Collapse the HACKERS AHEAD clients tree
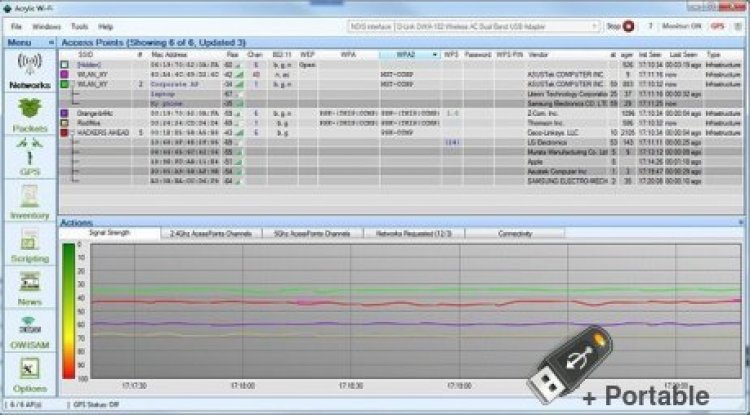This screenshot has width=750, height=415. click(73, 132)
